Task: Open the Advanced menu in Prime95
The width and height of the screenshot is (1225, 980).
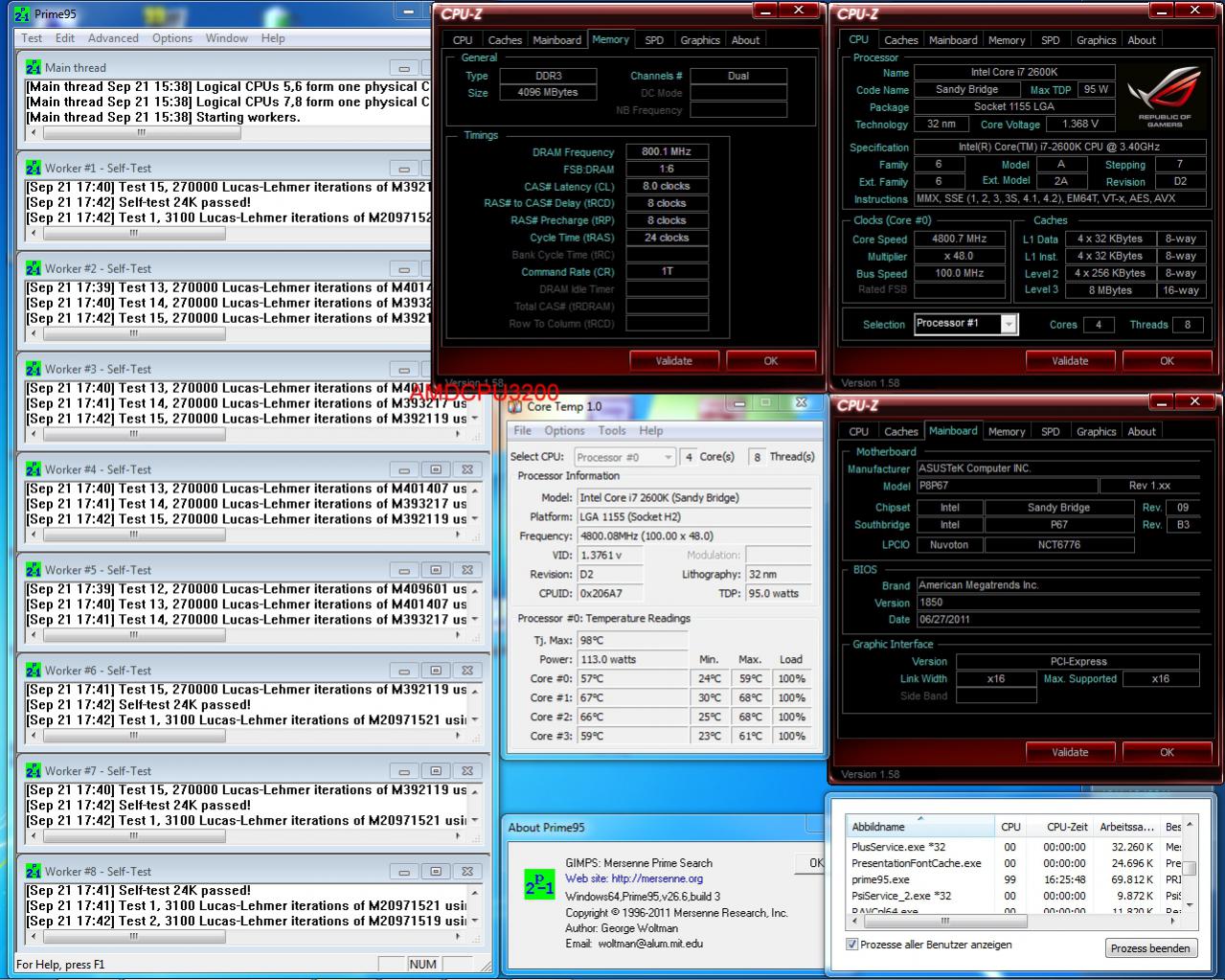Action: point(113,38)
